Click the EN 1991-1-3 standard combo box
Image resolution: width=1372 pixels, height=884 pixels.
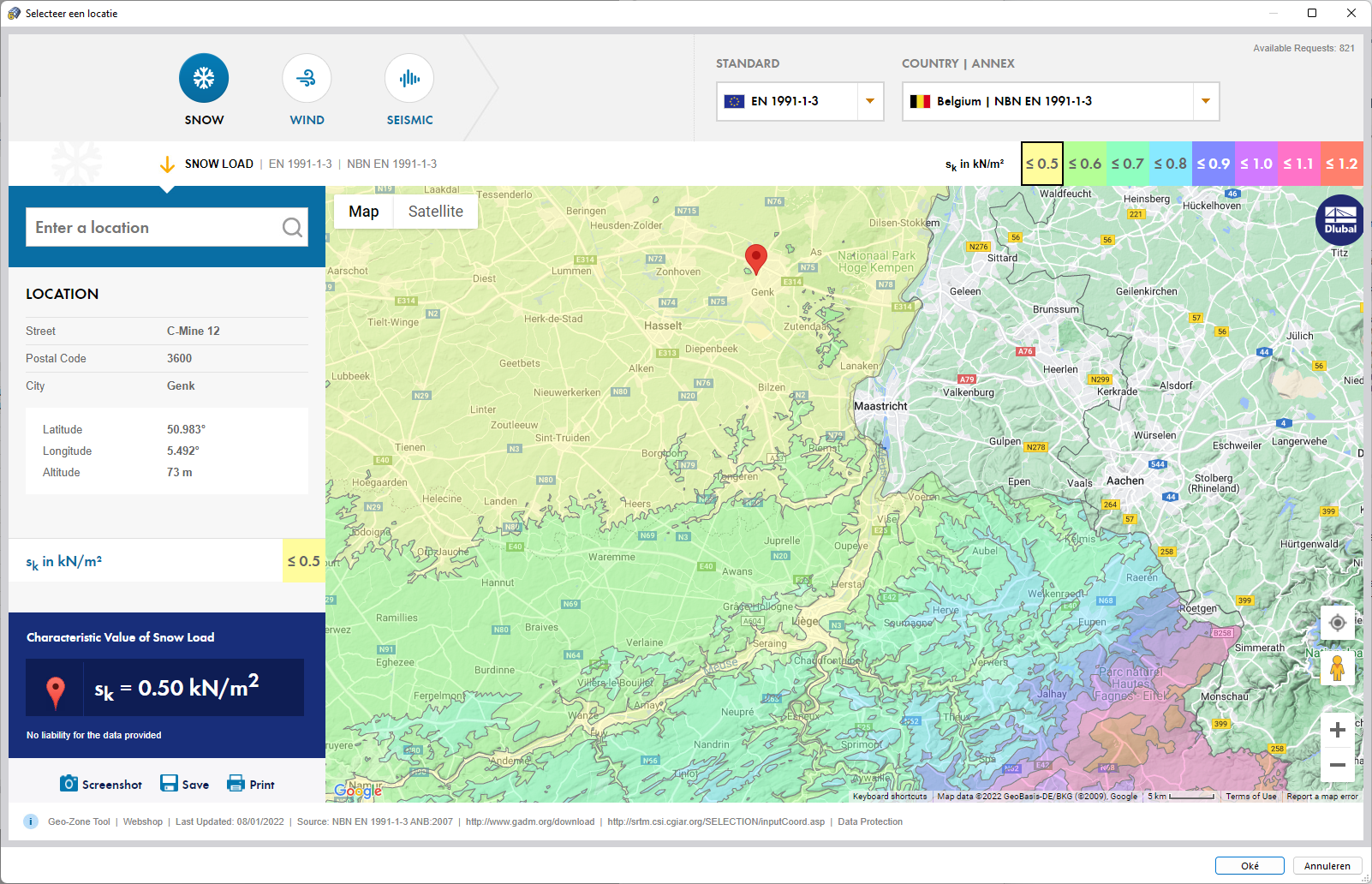tap(800, 101)
